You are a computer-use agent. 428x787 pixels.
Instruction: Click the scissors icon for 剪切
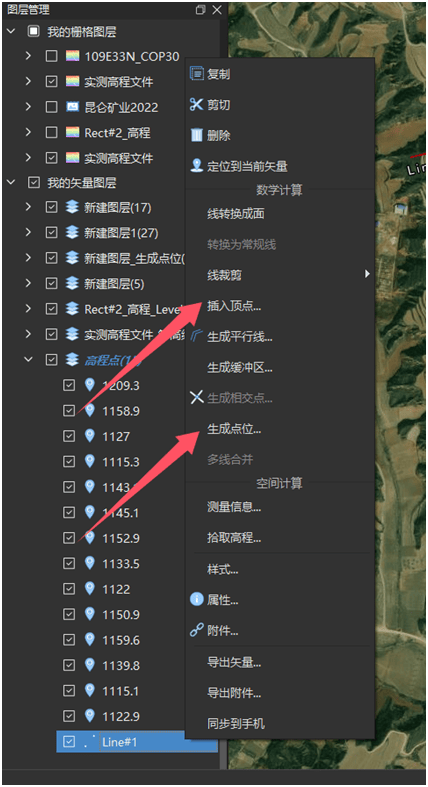(x=196, y=104)
